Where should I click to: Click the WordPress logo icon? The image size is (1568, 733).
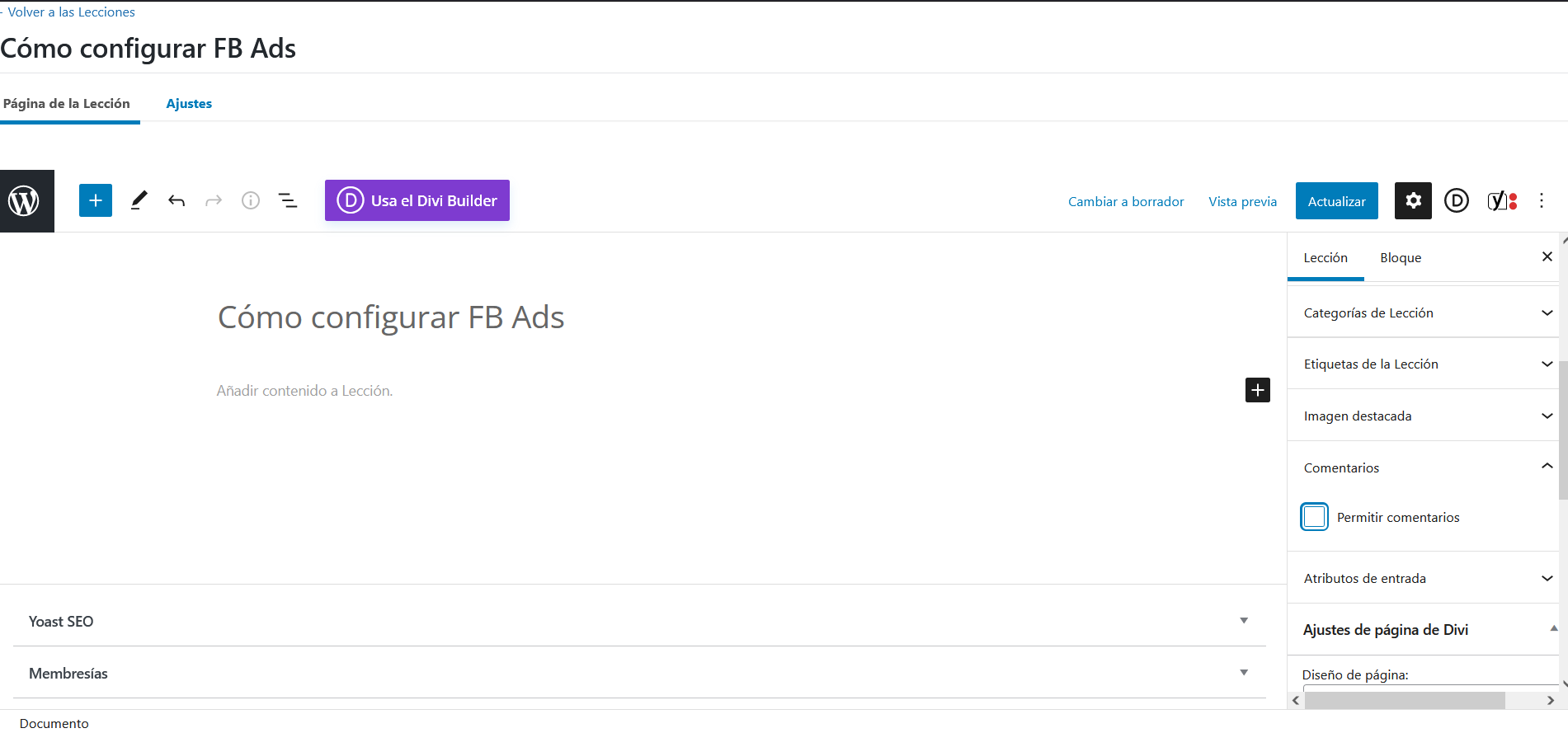(25, 201)
